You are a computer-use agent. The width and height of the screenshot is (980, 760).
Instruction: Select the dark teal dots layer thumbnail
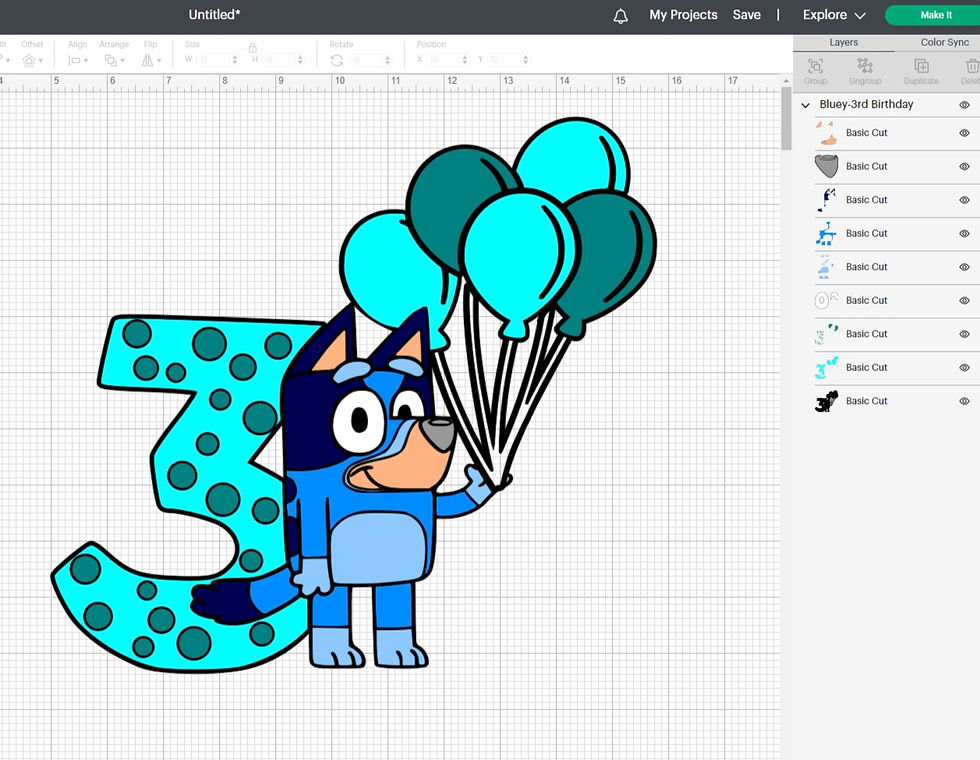pos(826,334)
